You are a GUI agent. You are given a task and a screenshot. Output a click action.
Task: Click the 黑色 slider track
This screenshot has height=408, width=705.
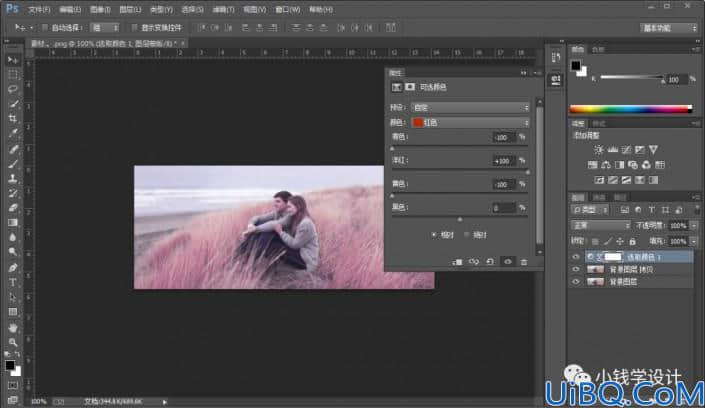tap(459, 217)
